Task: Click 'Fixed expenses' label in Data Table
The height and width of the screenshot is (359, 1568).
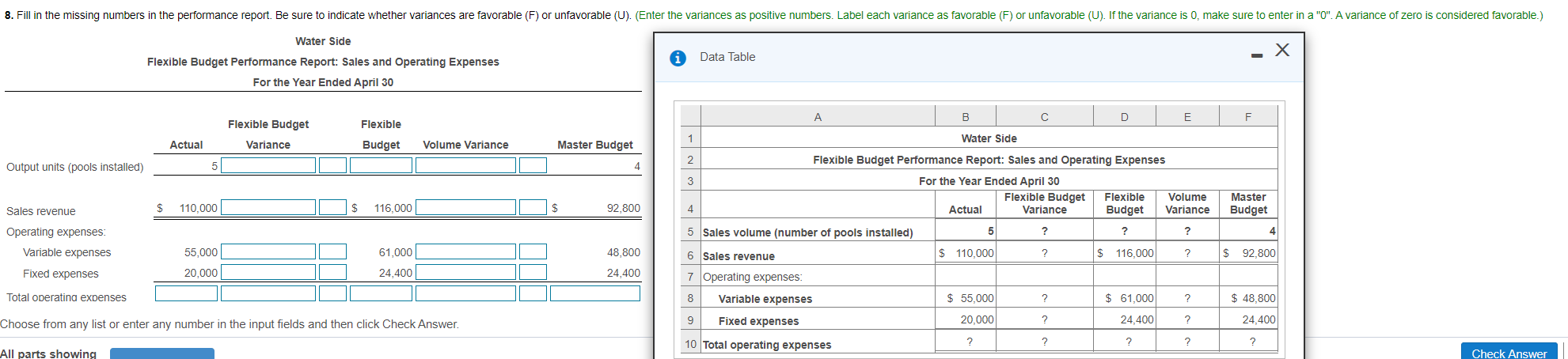Action: point(758,321)
